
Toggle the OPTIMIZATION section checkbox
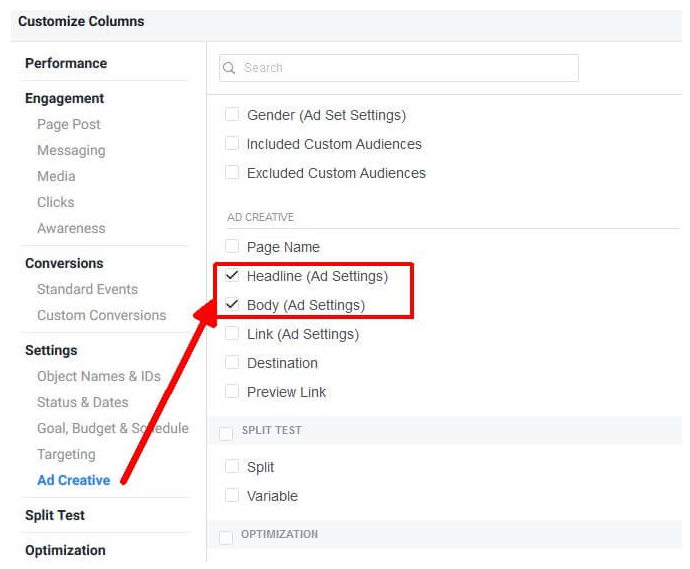pyautogui.click(x=226, y=537)
